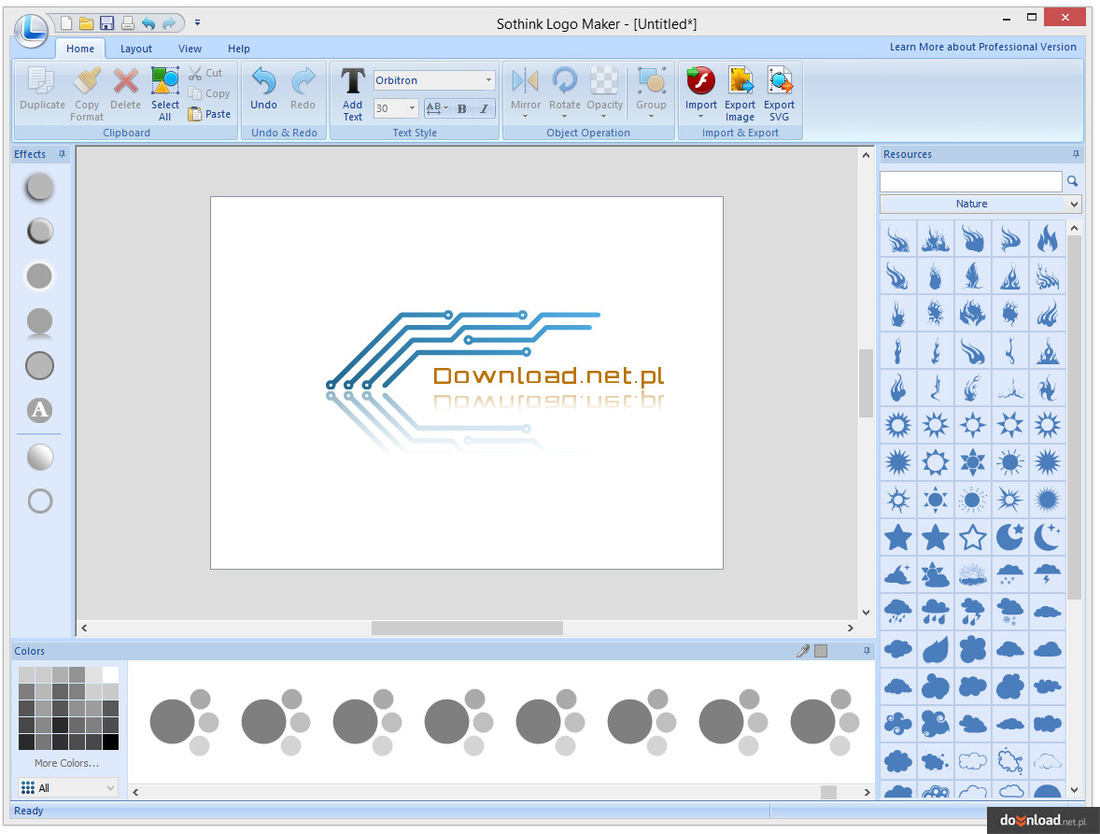Click the Resources panel vertical scrollbar thumb

1074,417
